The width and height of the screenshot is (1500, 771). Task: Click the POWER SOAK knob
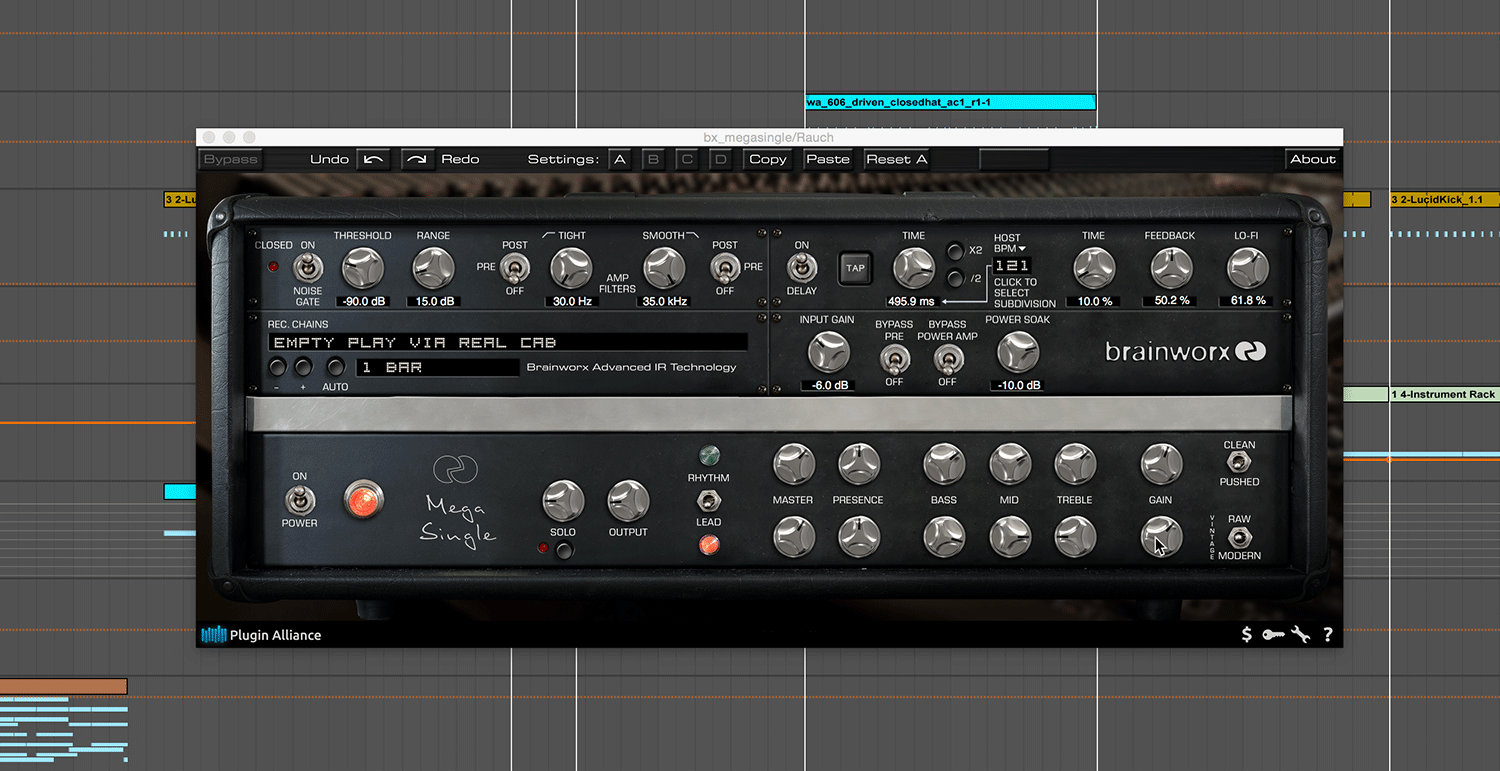(1018, 352)
